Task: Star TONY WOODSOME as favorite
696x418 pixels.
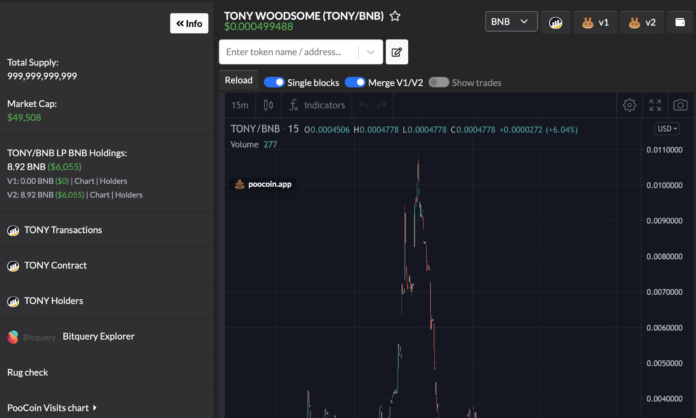Action: [x=395, y=16]
